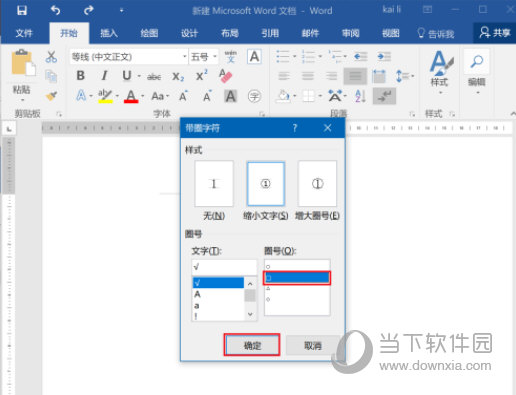Activate the Format Painter brush
The image size is (516, 395).
point(51,96)
